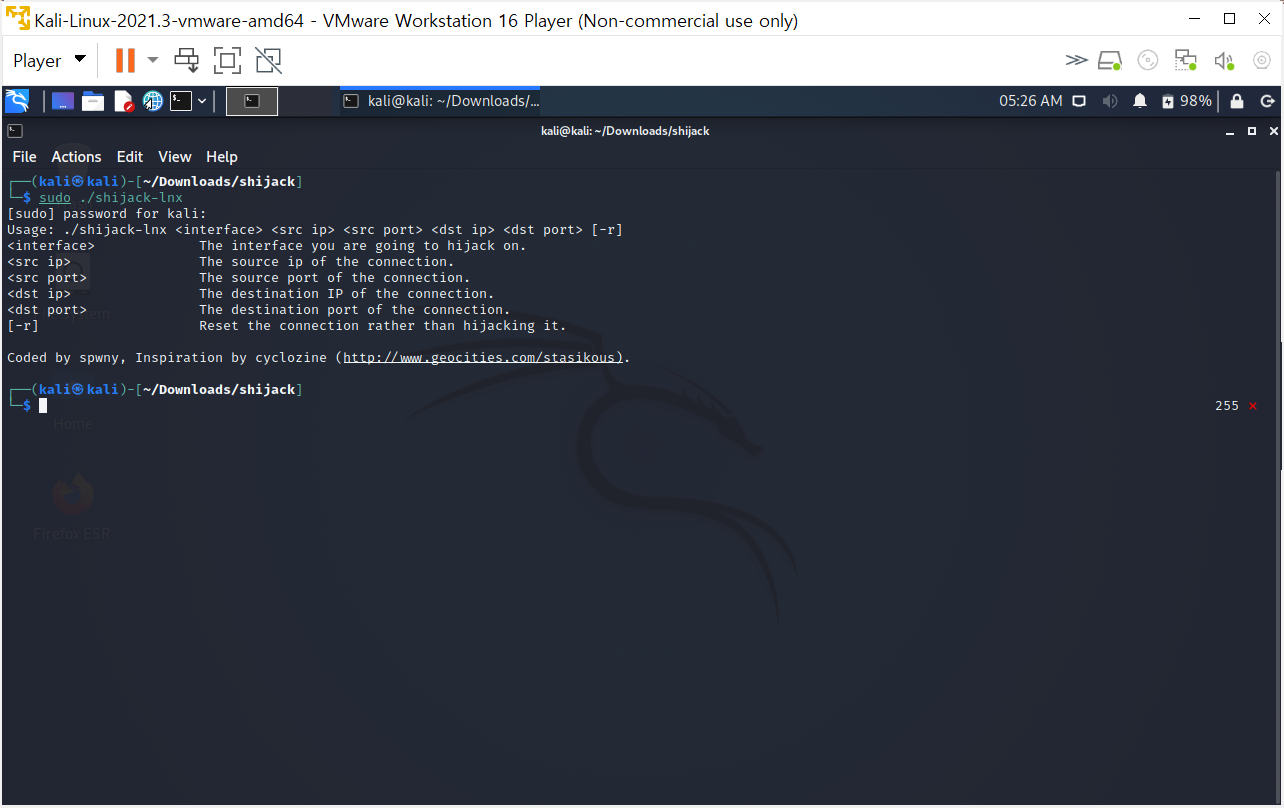Click the 'sudo ./shijack-lnx' command text
This screenshot has height=808, width=1284.
(x=111, y=198)
